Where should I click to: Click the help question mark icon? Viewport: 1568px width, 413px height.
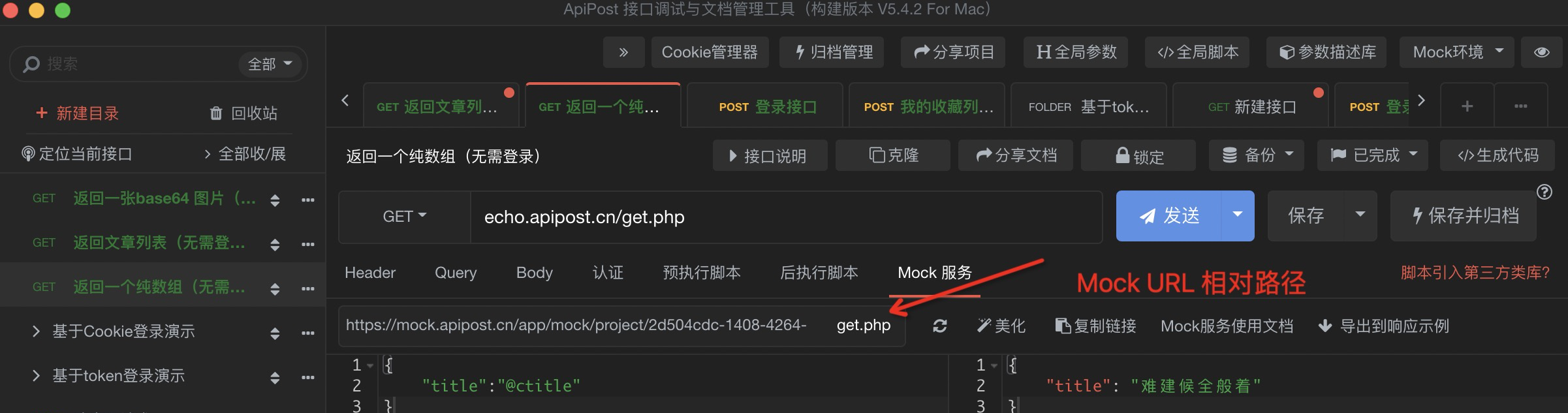click(1544, 192)
